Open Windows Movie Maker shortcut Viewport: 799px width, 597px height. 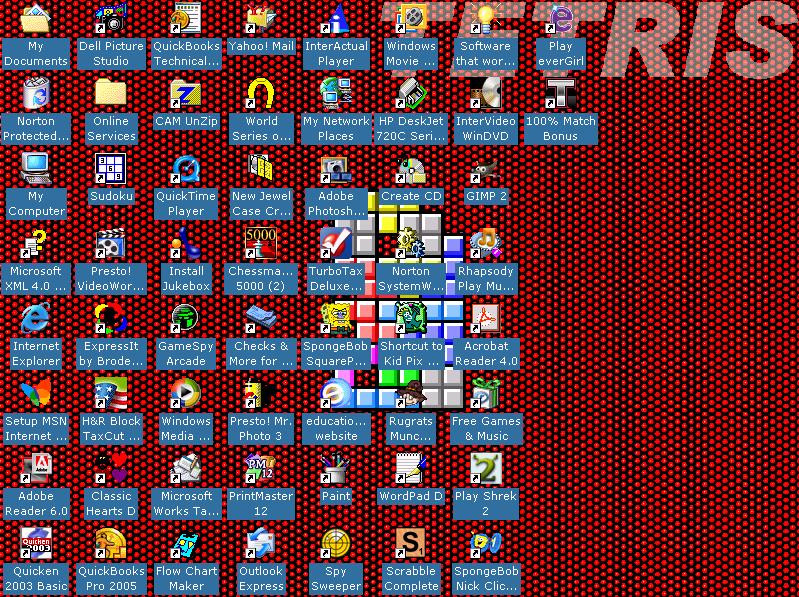click(411, 19)
